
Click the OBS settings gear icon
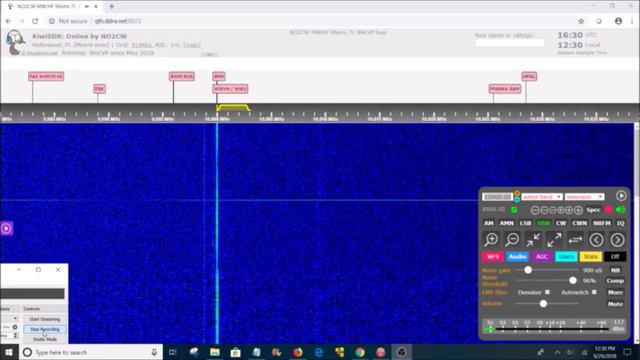pyautogui.click(x=15, y=327)
